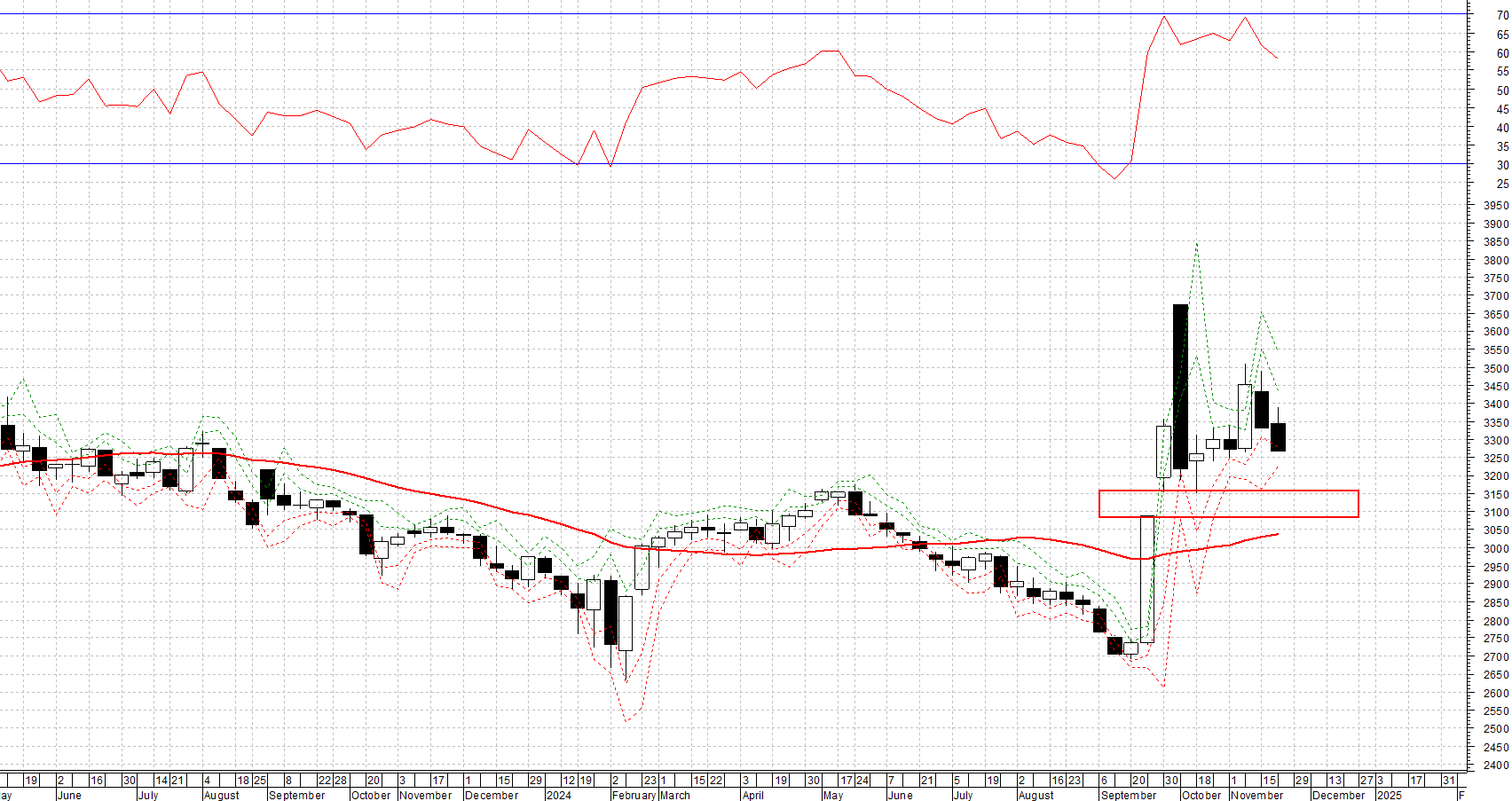Select the 2025 year label on the time axis

(1389, 795)
